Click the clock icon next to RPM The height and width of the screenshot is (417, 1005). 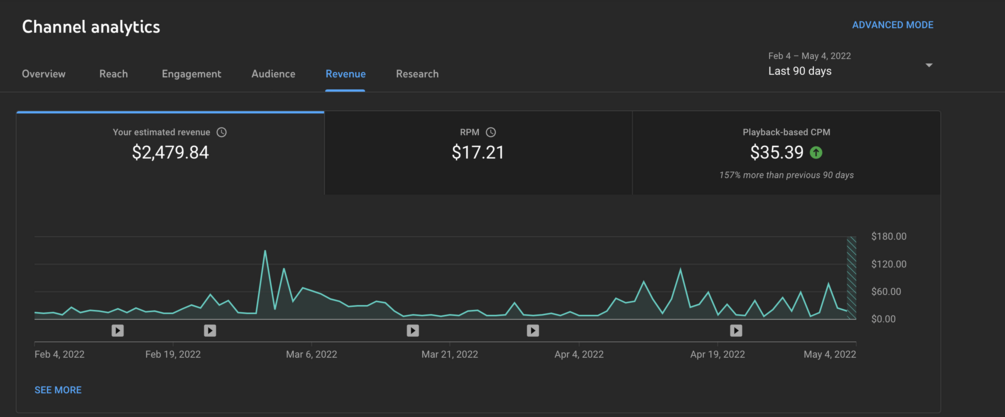click(491, 132)
